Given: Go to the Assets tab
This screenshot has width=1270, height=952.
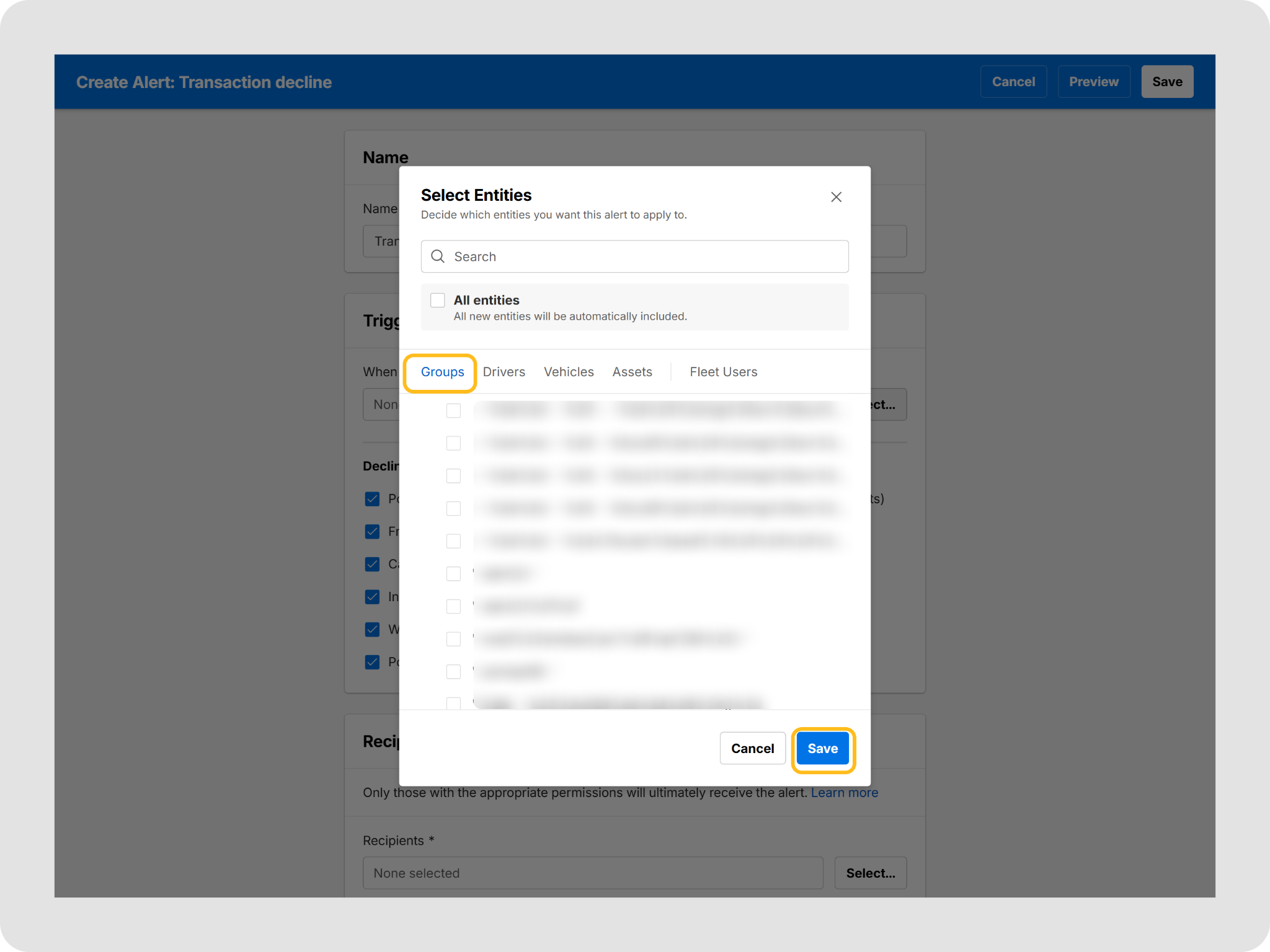Looking at the screenshot, I should tap(632, 372).
